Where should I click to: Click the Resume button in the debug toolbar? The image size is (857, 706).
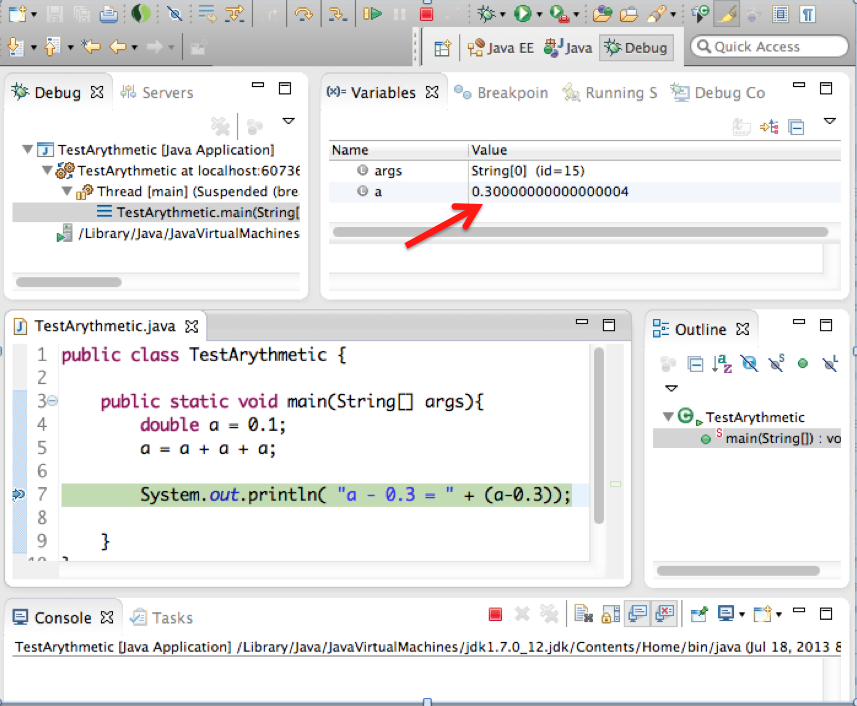point(372,14)
